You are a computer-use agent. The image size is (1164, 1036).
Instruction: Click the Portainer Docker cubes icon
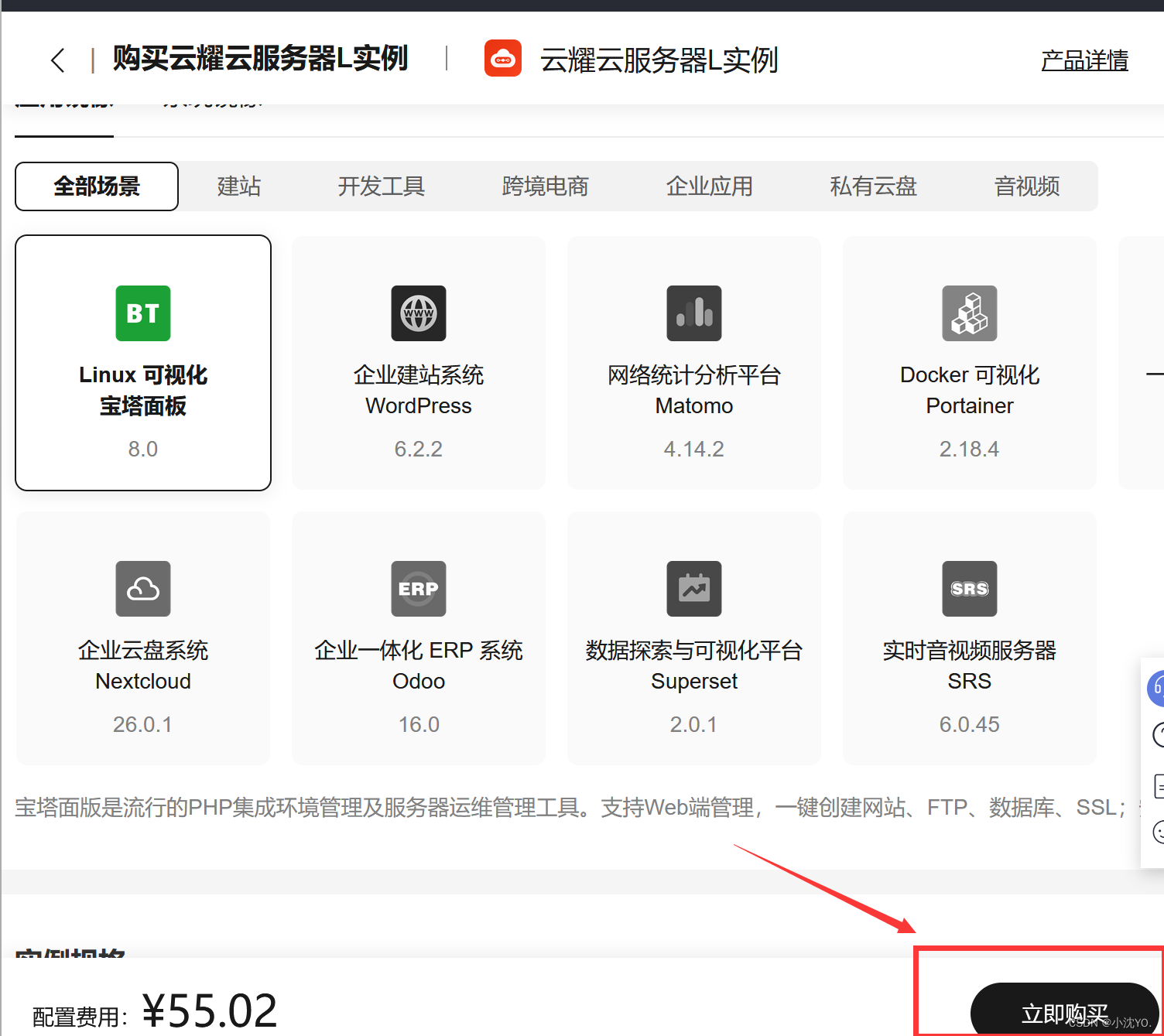coord(970,313)
